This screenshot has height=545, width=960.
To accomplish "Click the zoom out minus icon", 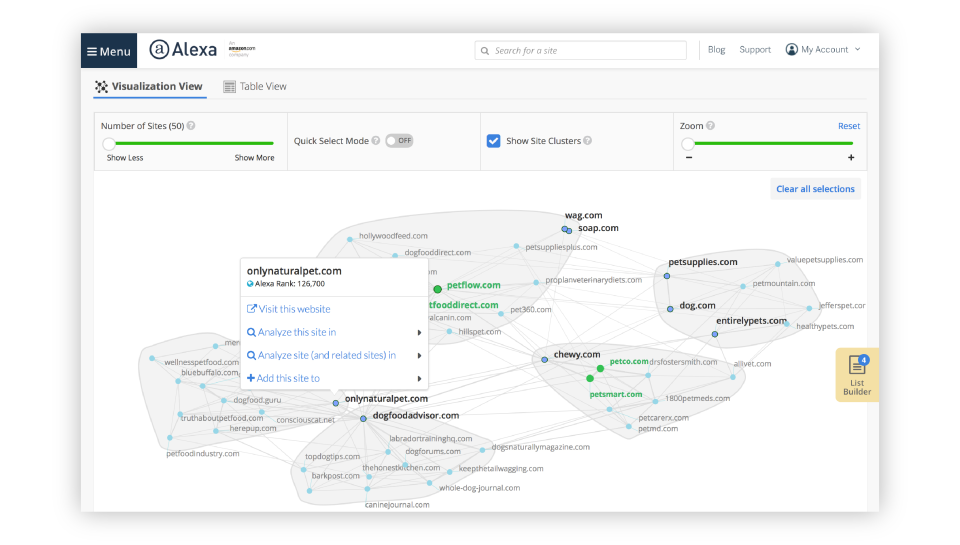I will point(689,158).
